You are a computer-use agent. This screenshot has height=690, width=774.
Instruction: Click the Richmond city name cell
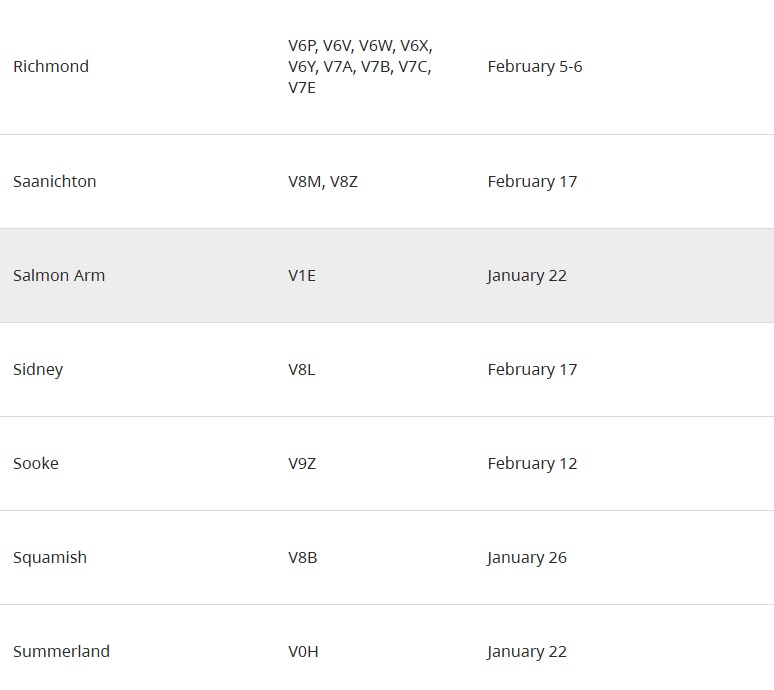click(51, 67)
